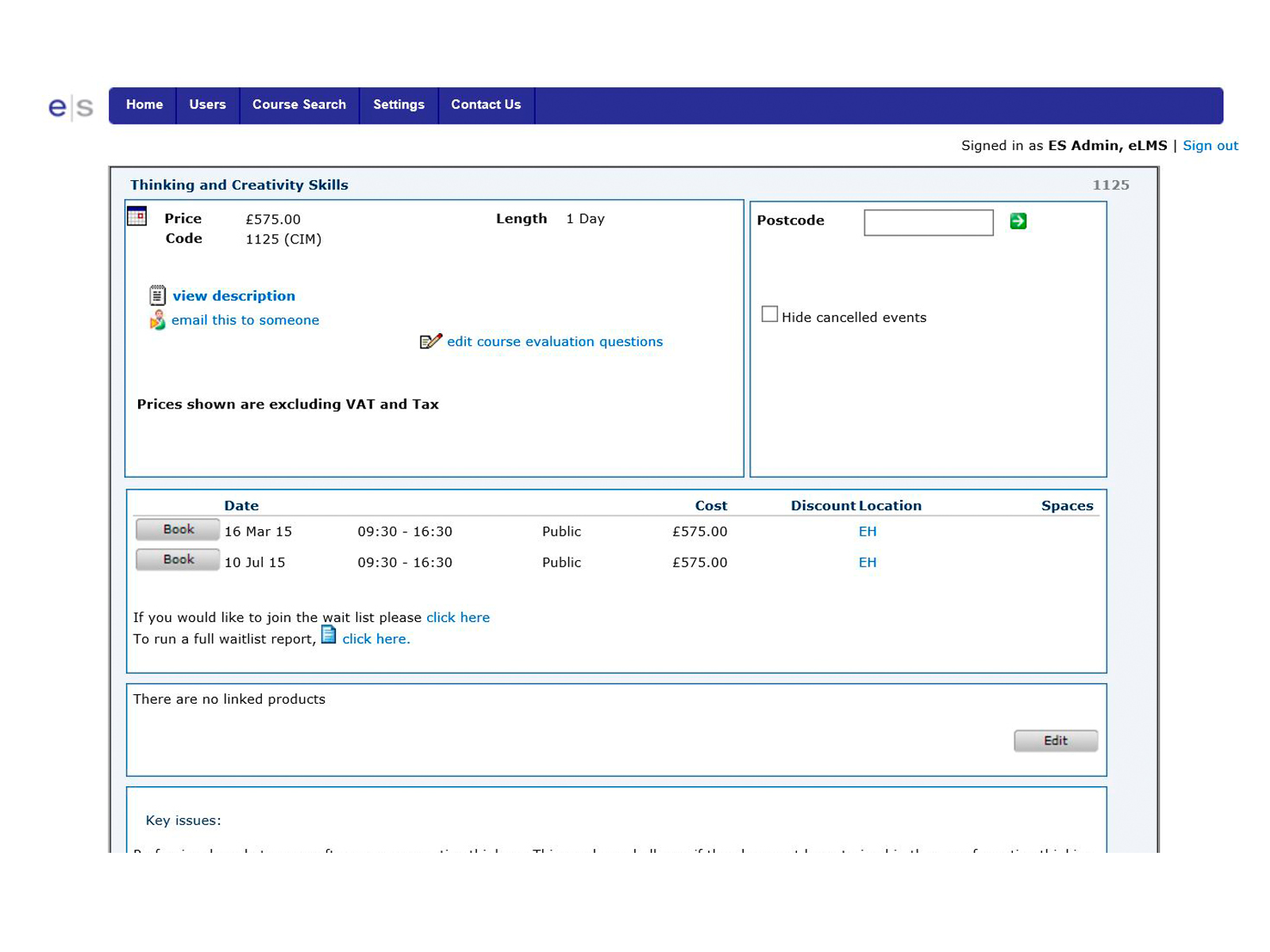Click the price value £575.00 at top

(273, 219)
